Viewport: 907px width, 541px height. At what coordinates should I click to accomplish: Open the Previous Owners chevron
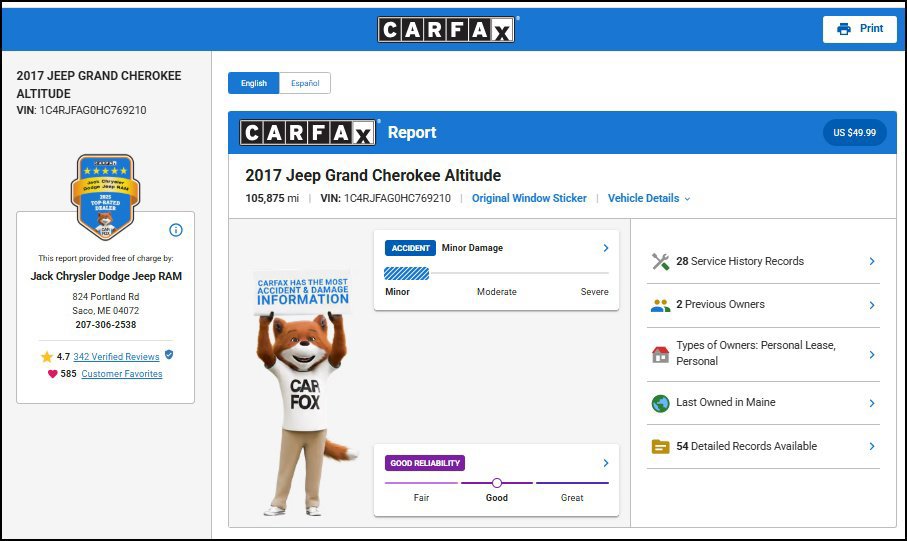pyautogui.click(x=872, y=305)
